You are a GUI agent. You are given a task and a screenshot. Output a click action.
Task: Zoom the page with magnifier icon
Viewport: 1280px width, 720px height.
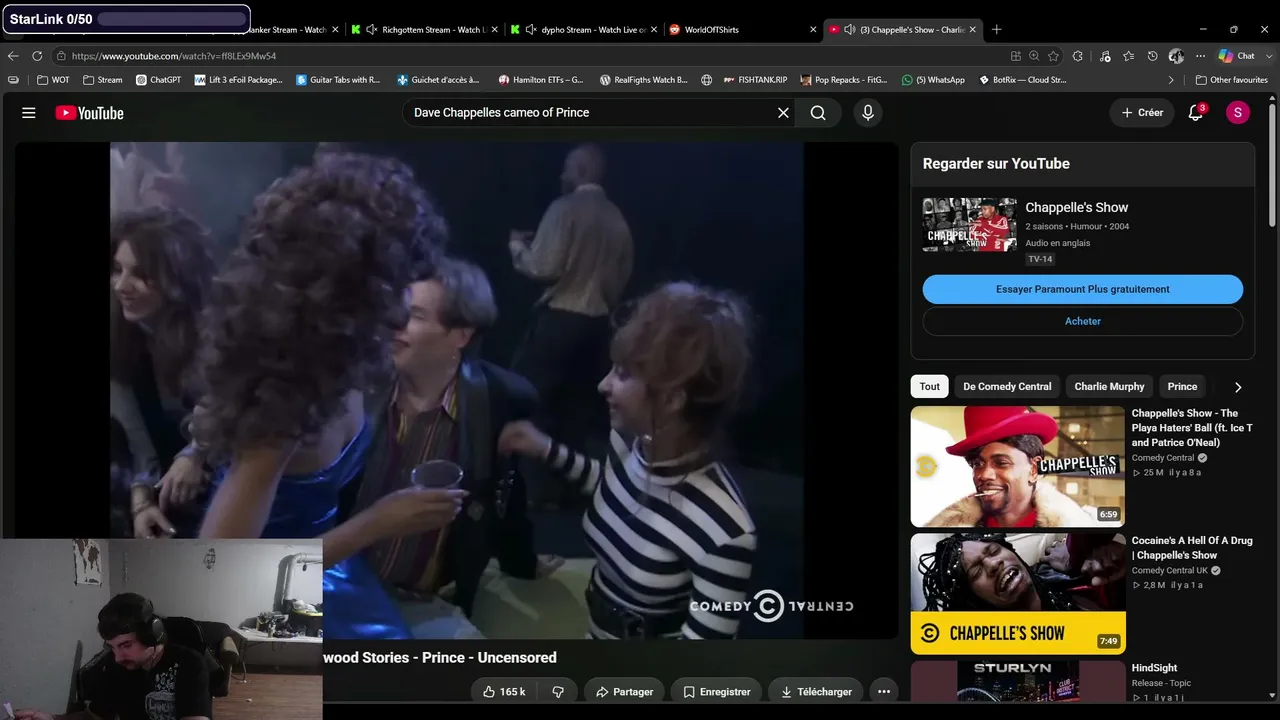1034,56
